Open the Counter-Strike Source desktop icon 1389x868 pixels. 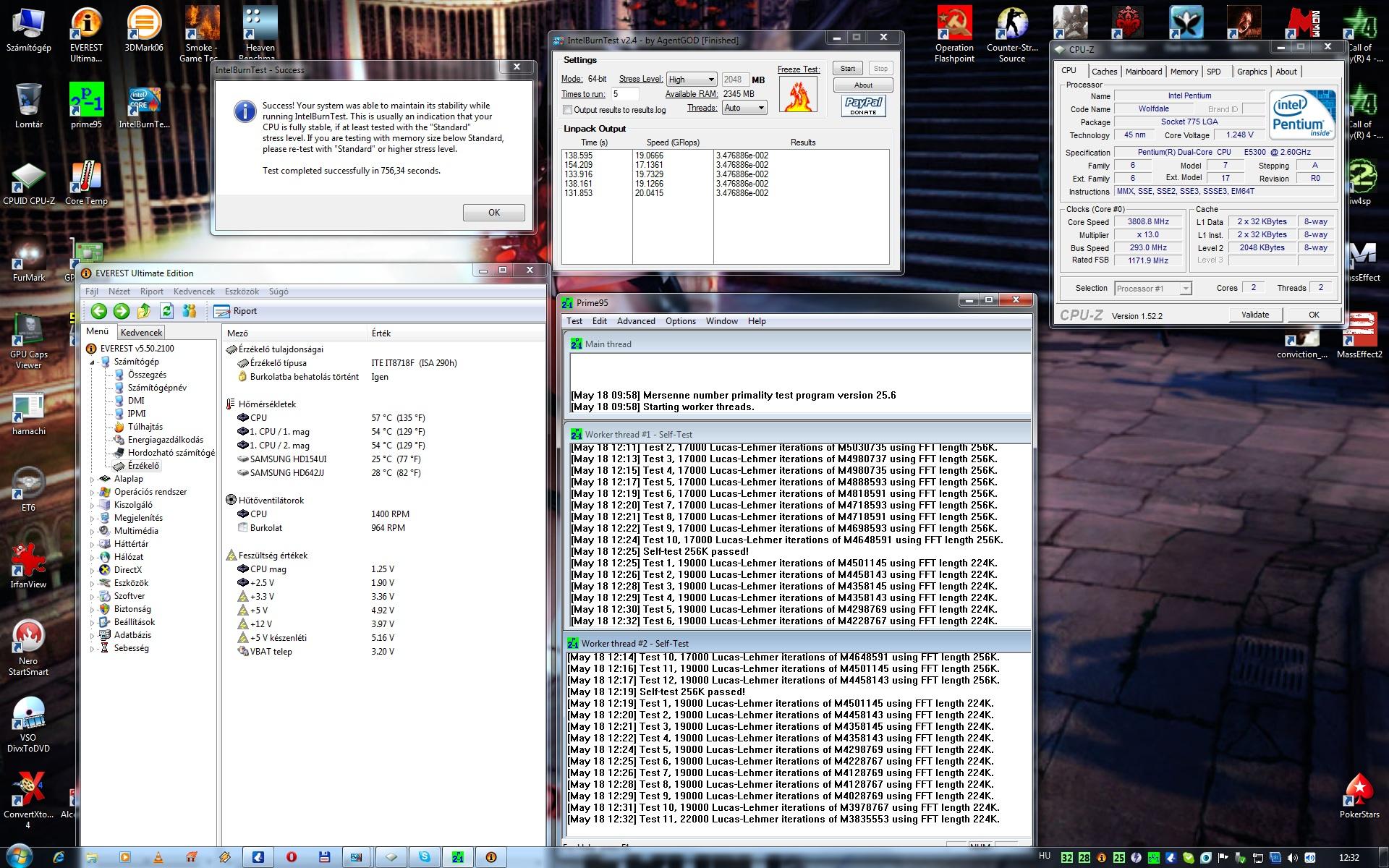coord(1012,35)
